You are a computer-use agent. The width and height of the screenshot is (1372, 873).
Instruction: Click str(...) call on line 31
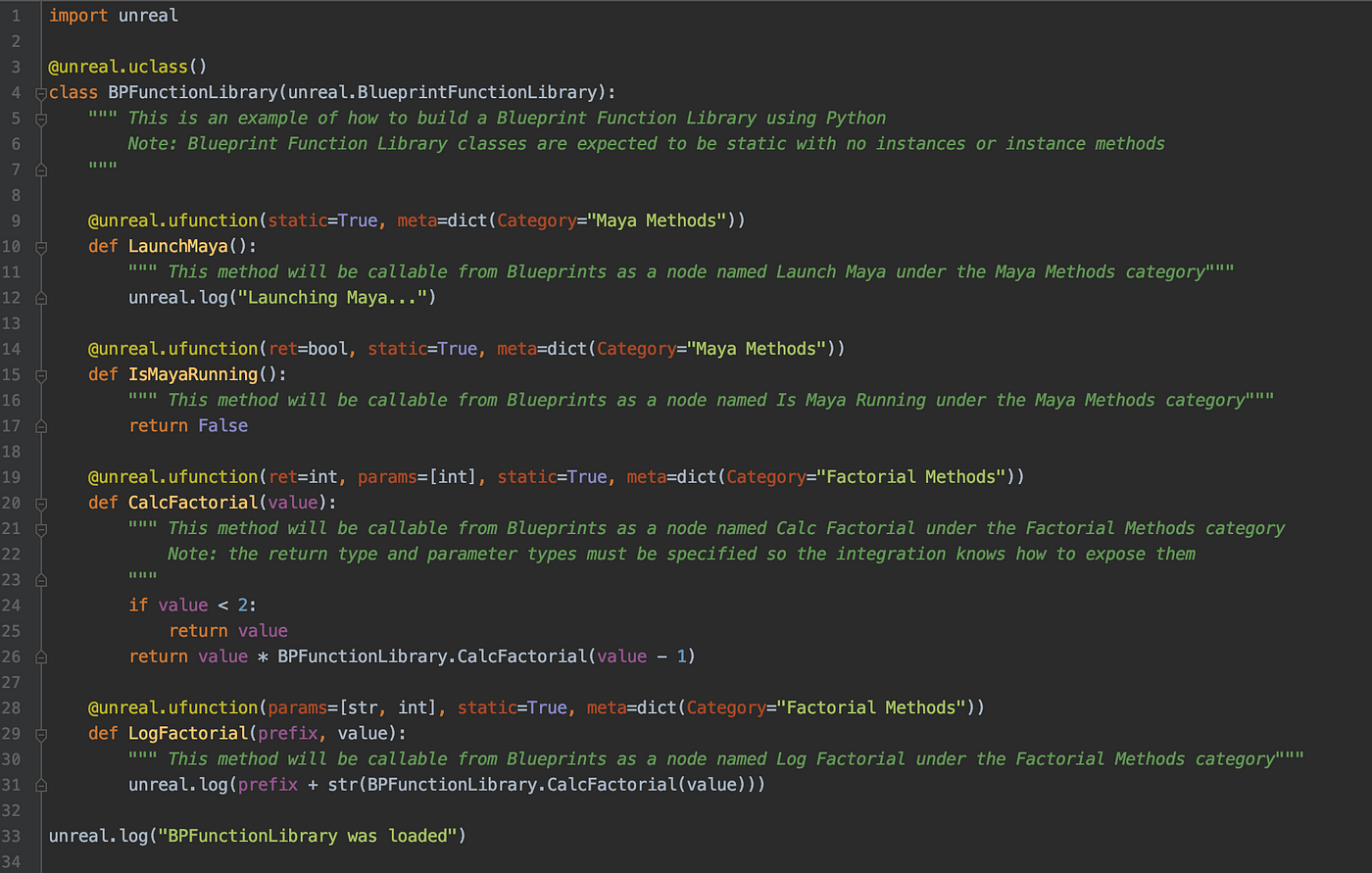click(542, 785)
